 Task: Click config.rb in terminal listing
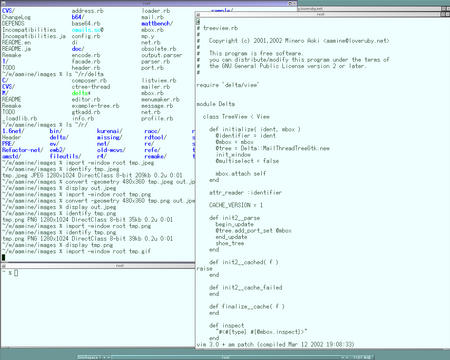[x=86, y=36]
